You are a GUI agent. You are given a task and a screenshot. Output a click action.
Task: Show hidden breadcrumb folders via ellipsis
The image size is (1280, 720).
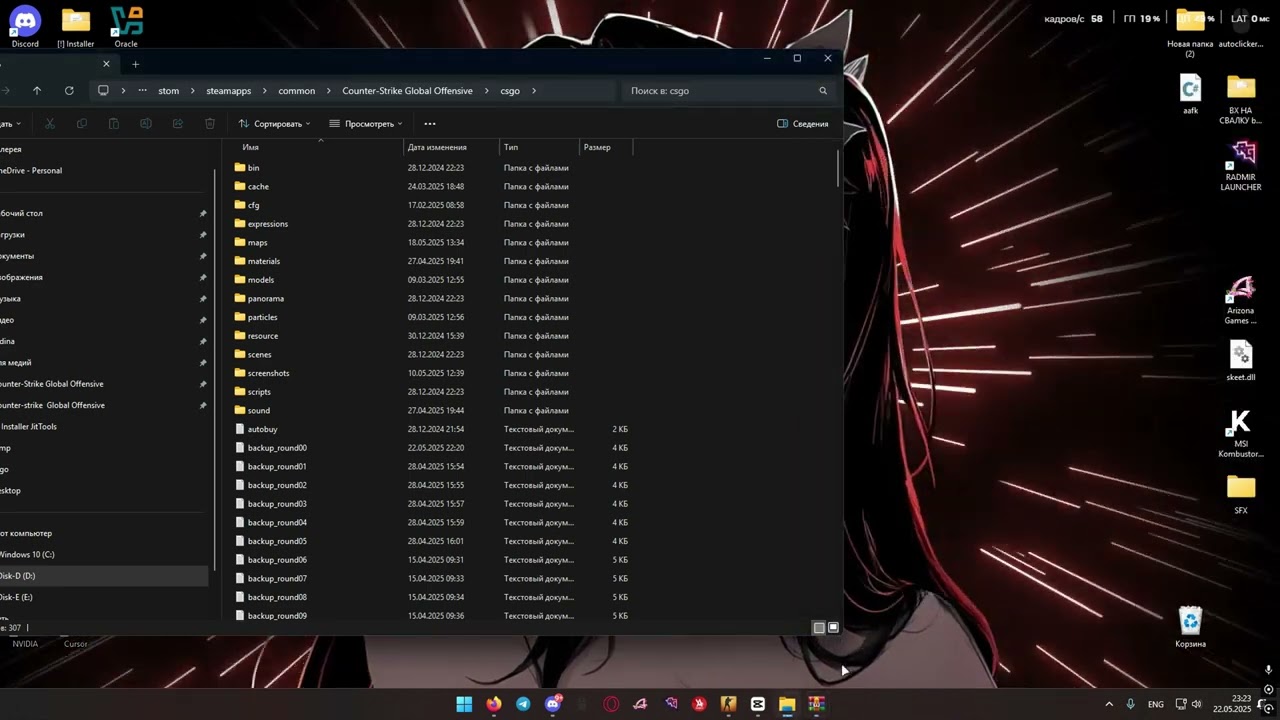point(143,91)
